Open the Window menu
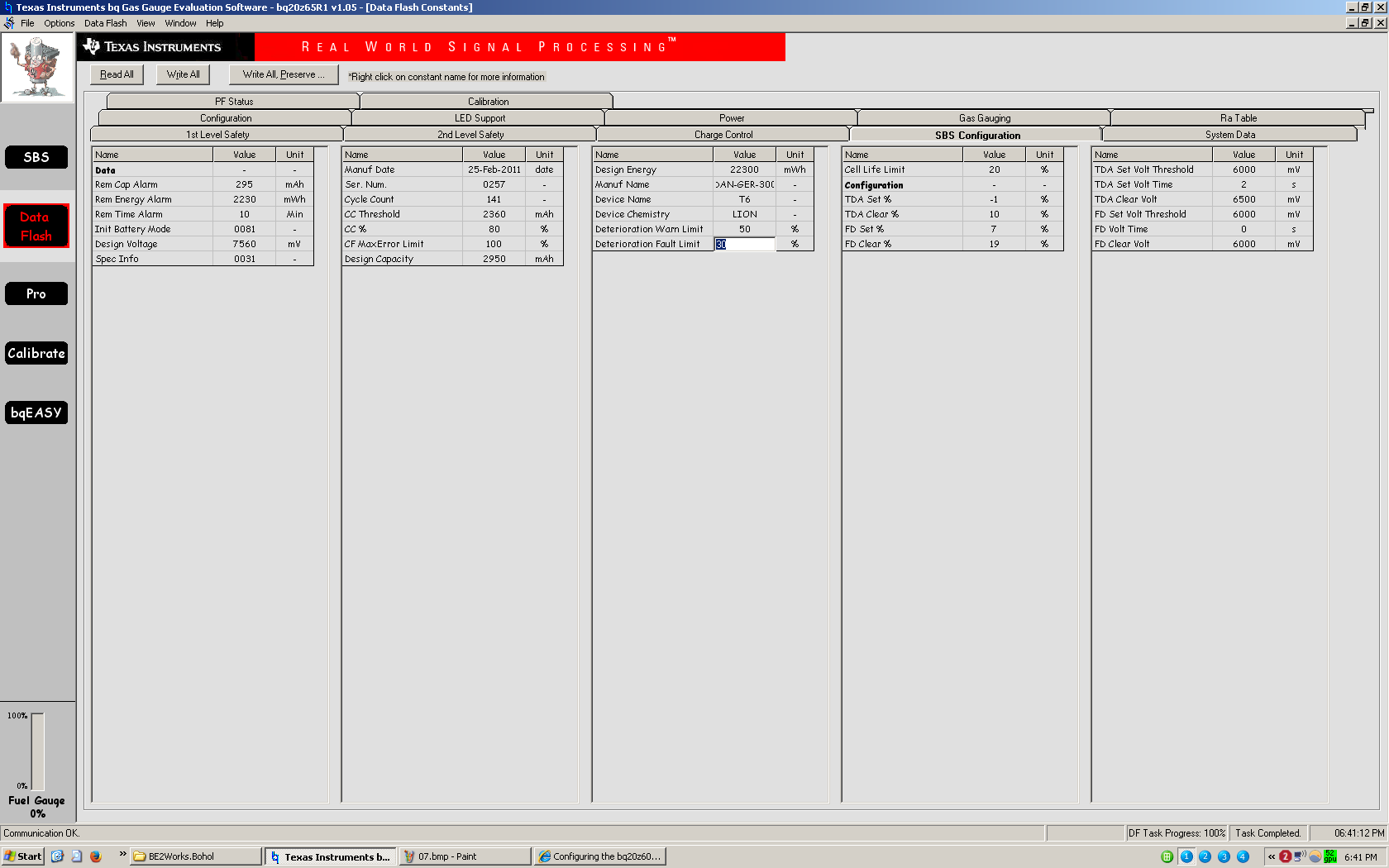Image resolution: width=1389 pixels, height=868 pixels. [180, 23]
